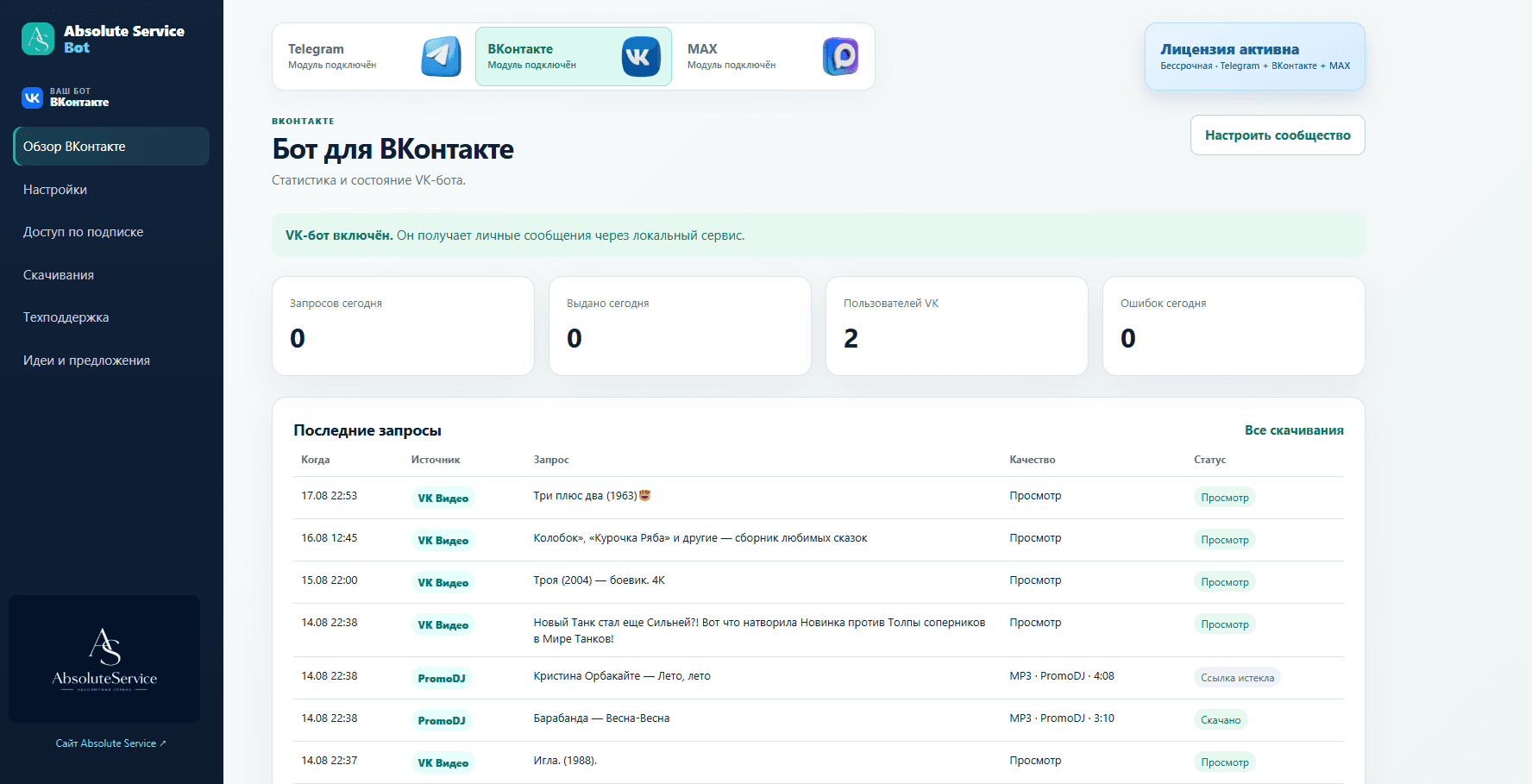Click the Telegram paper plane icon
1532x784 pixels.
point(441,57)
